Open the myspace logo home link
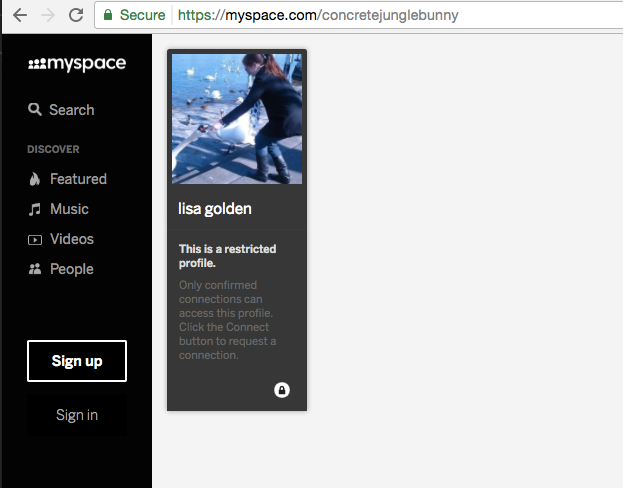This screenshot has width=623, height=488. coord(77,64)
